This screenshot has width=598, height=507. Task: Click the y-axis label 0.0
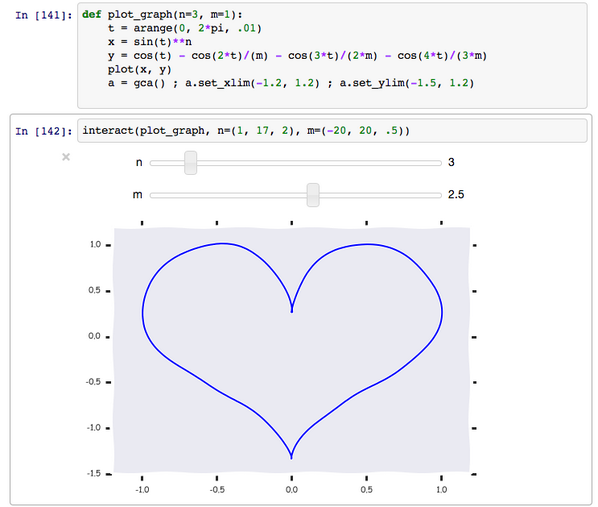[x=94, y=336]
